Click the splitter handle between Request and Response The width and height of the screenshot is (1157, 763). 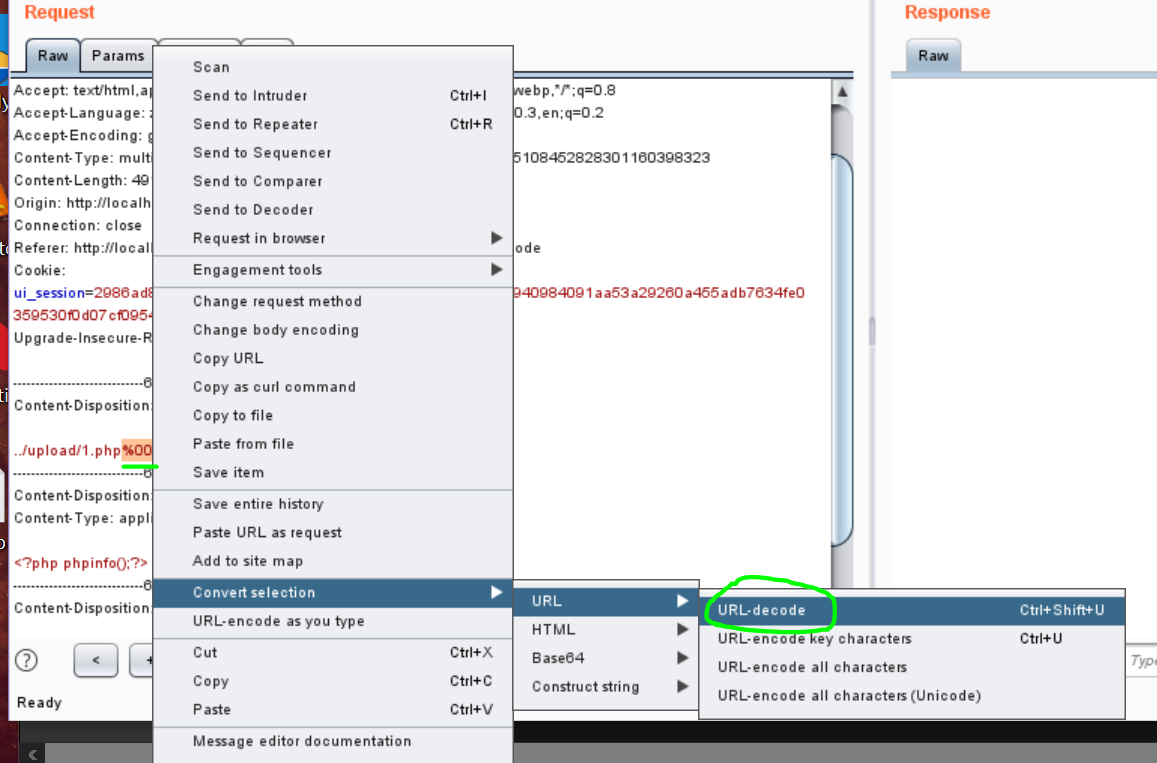(x=870, y=330)
